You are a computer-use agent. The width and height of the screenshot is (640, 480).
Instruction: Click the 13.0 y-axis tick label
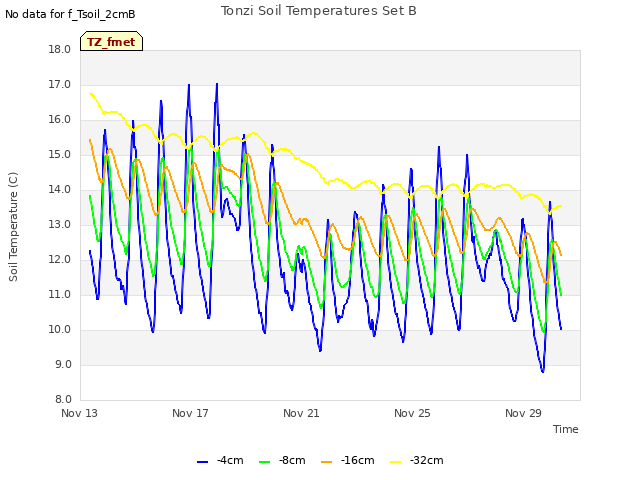(x=60, y=225)
